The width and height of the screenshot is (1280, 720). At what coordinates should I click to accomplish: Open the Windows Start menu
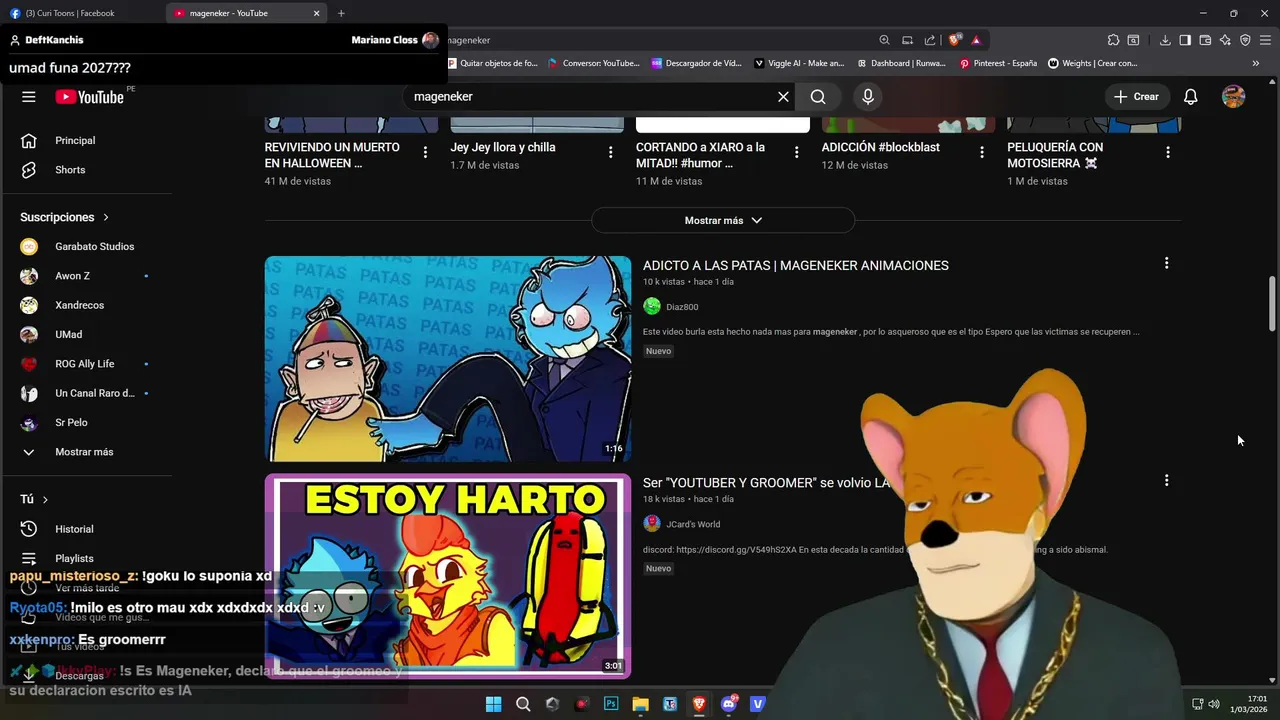[x=494, y=704]
